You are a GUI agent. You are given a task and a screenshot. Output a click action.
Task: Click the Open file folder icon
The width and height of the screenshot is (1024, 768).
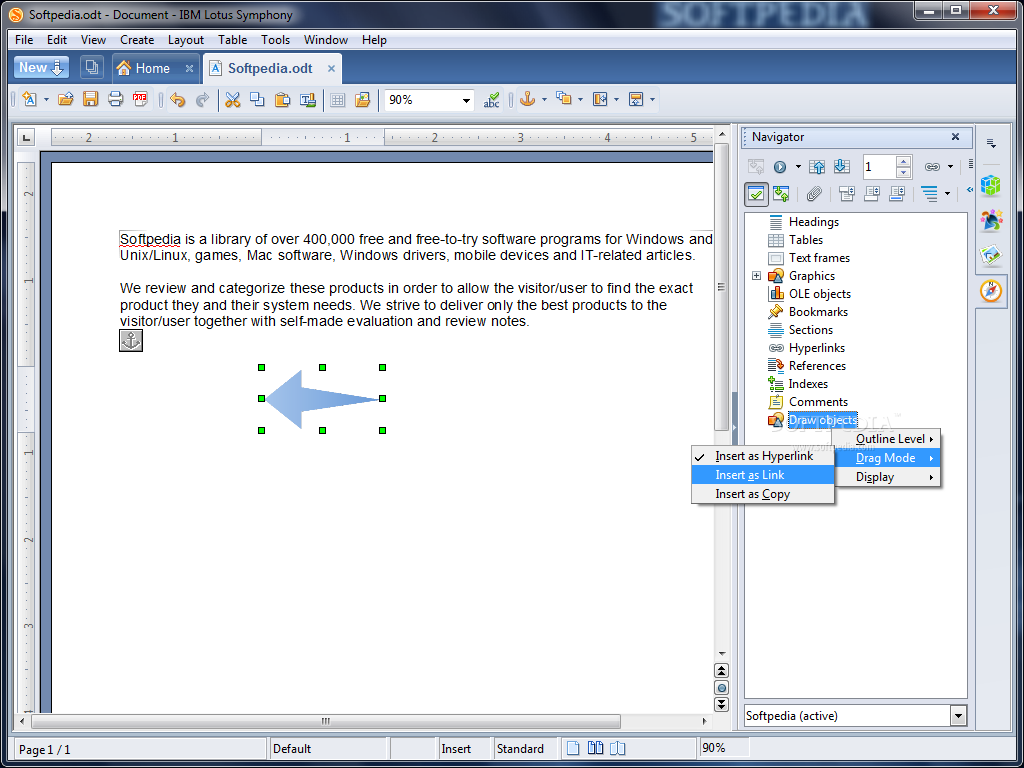[x=65, y=99]
